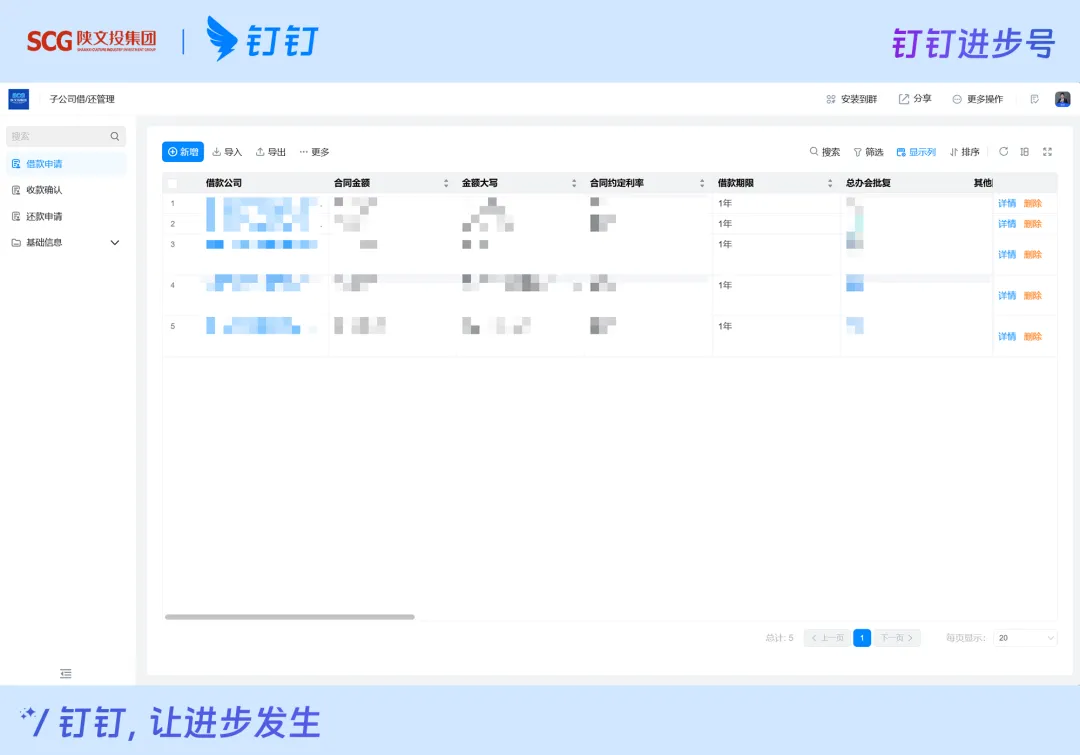
Task: Click 删除 for row 1
Action: pyautogui.click(x=1032, y=203)
